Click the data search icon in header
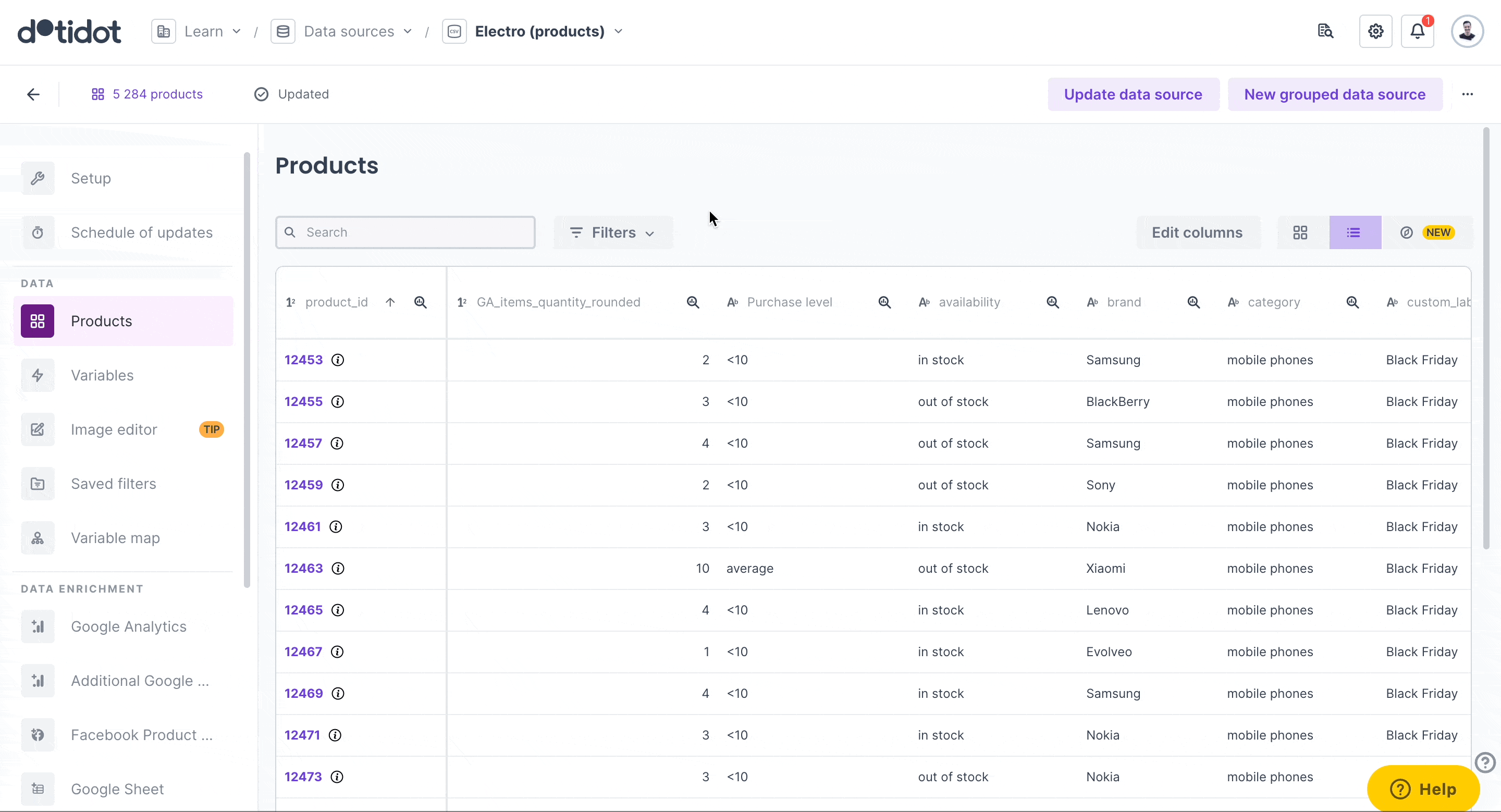The width and height of the screenshot is (1501, 812). (1325, 31)
